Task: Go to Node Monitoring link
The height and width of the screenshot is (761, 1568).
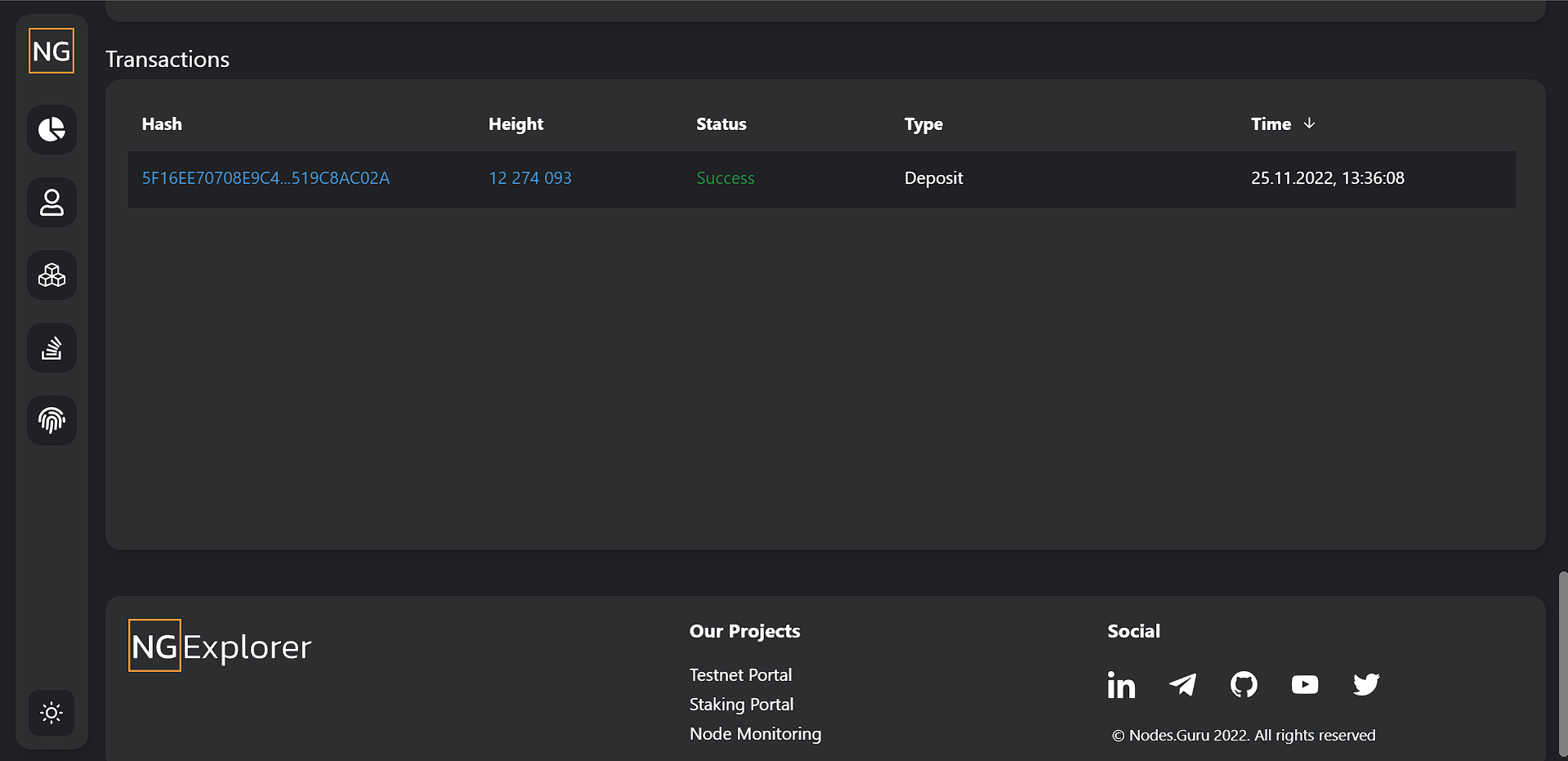Action: [x=755, y=734]
